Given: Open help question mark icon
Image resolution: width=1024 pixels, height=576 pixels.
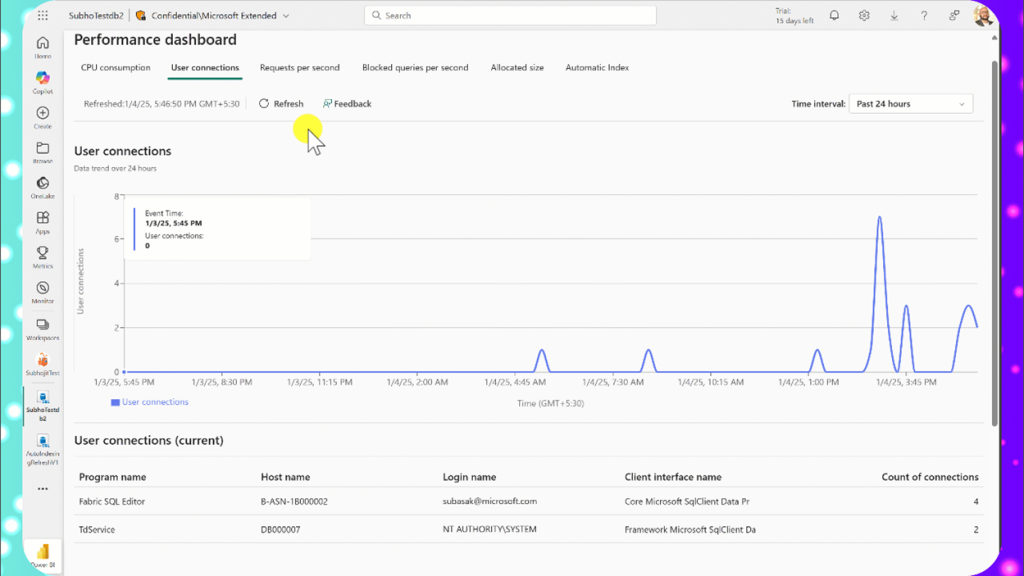Looking at the screenshot, I should [924, 16].
